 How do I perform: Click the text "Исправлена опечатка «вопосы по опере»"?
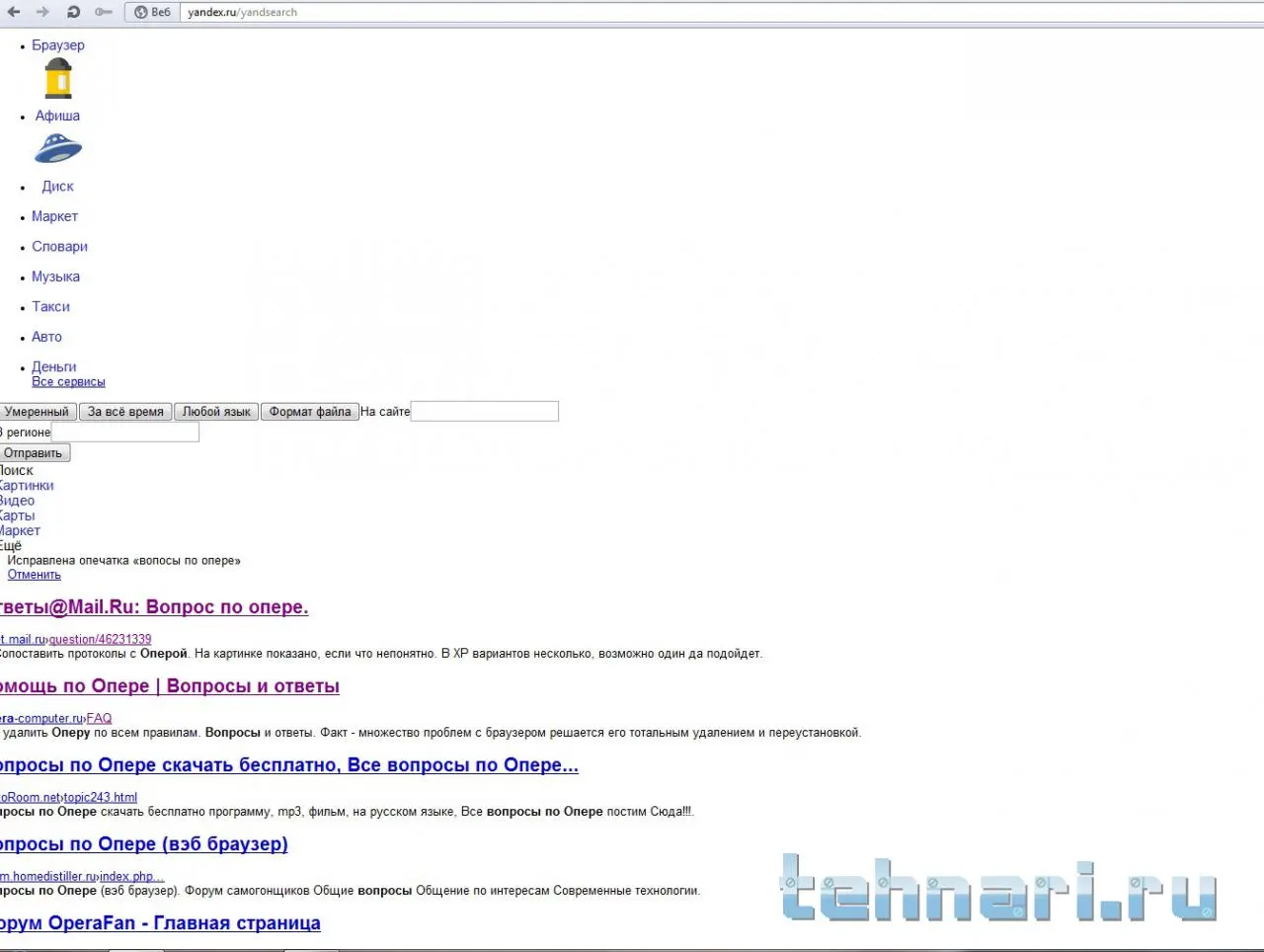coord(124,560)
